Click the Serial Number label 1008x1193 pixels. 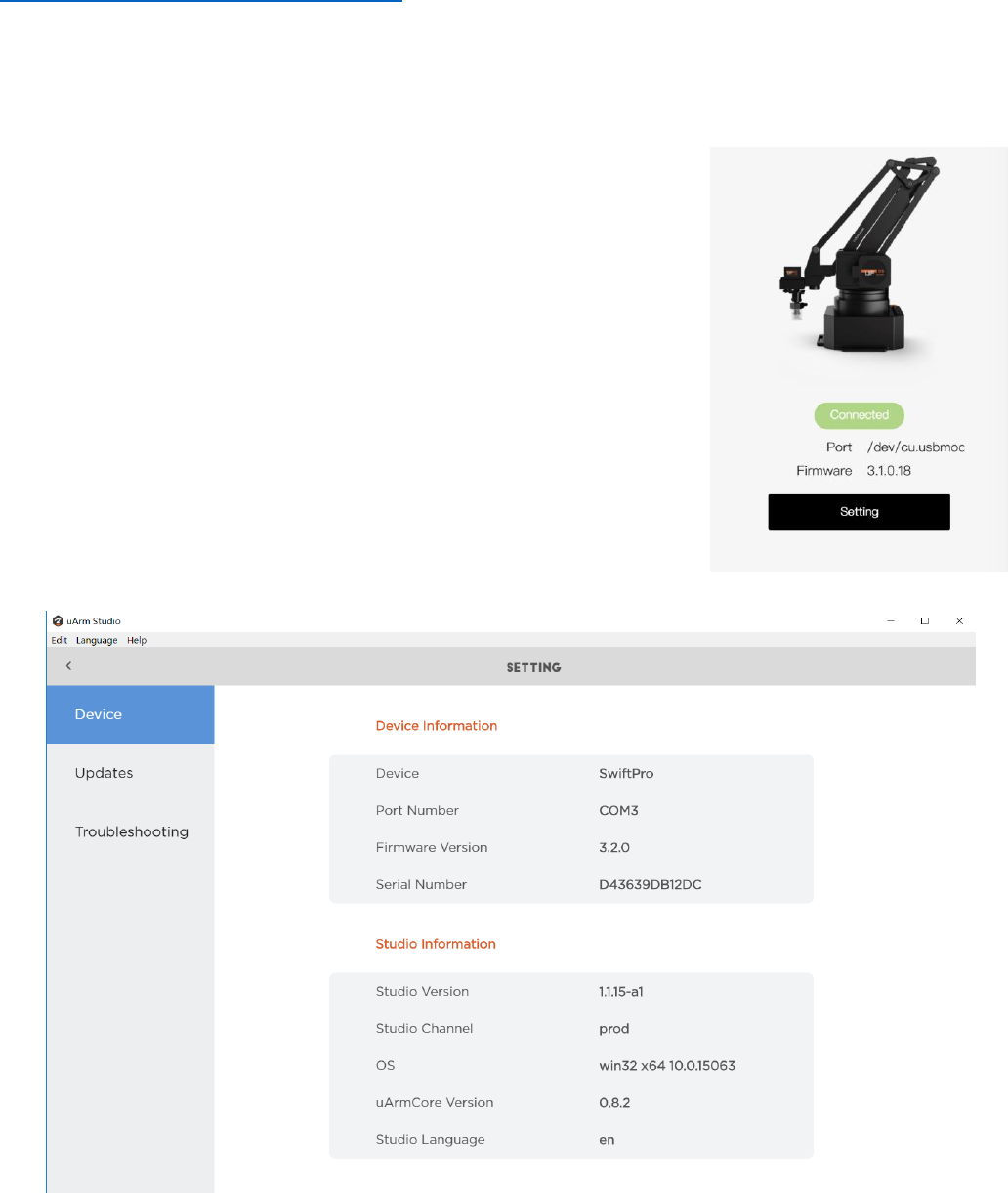click(421, 884)
